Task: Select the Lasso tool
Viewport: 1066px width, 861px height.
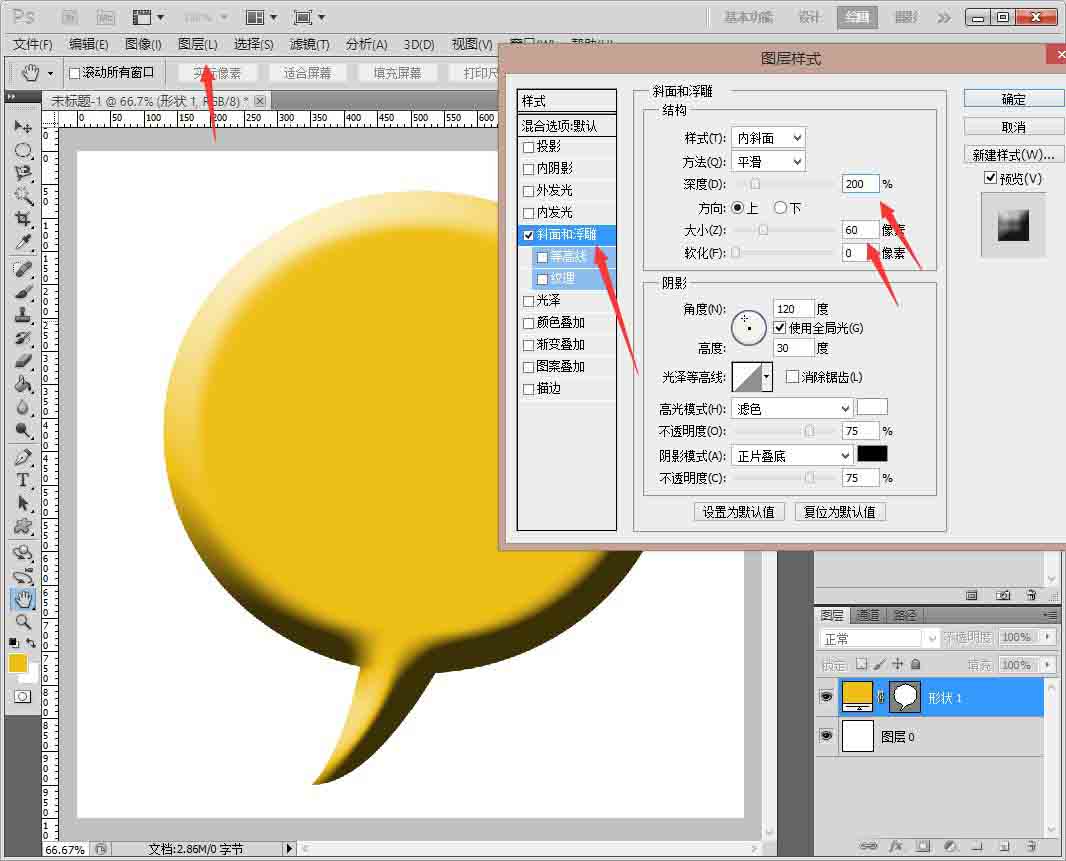Action: click(x=23, y=173)
